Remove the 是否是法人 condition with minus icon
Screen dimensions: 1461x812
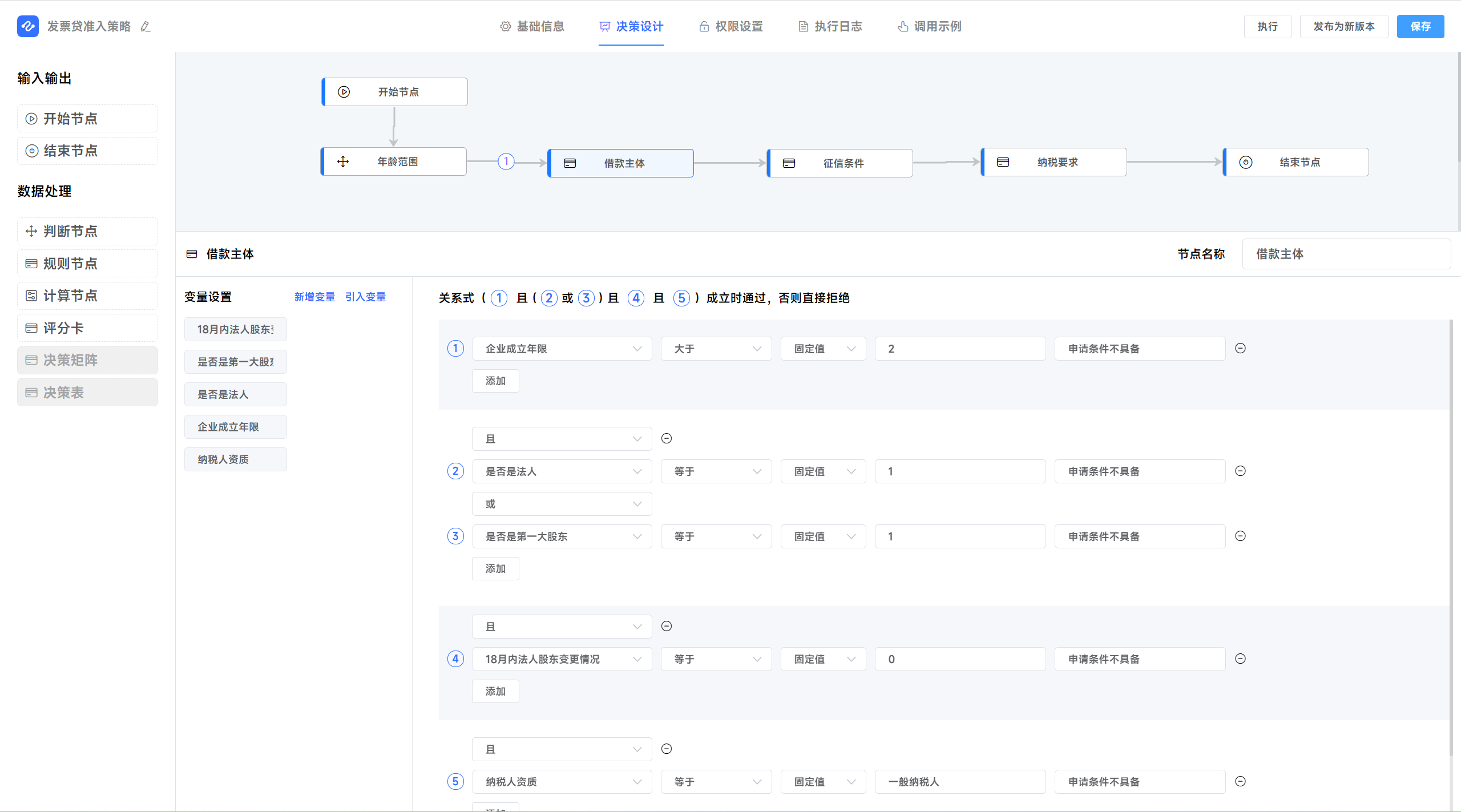[x=1240, y=471]
